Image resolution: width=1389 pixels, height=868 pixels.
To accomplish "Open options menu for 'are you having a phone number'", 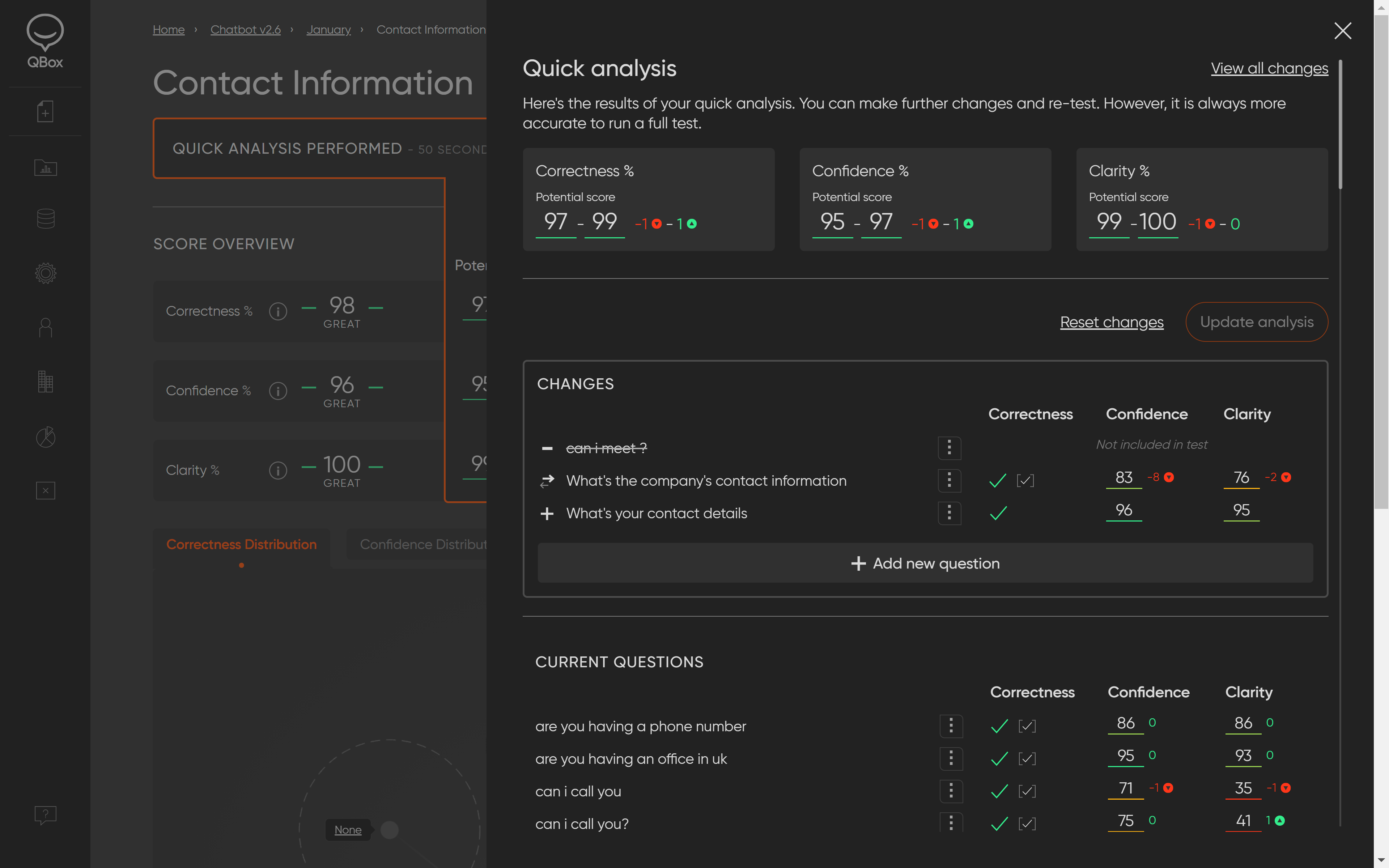I will point(951,726).
